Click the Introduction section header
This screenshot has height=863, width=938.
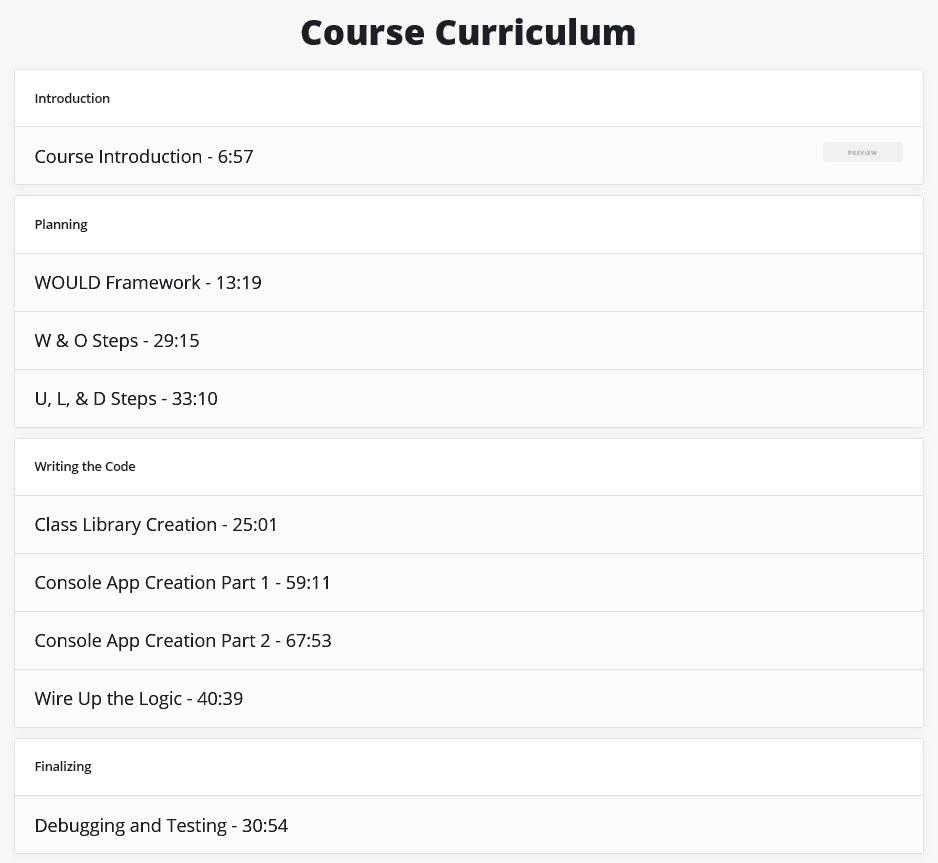[469, 98]
